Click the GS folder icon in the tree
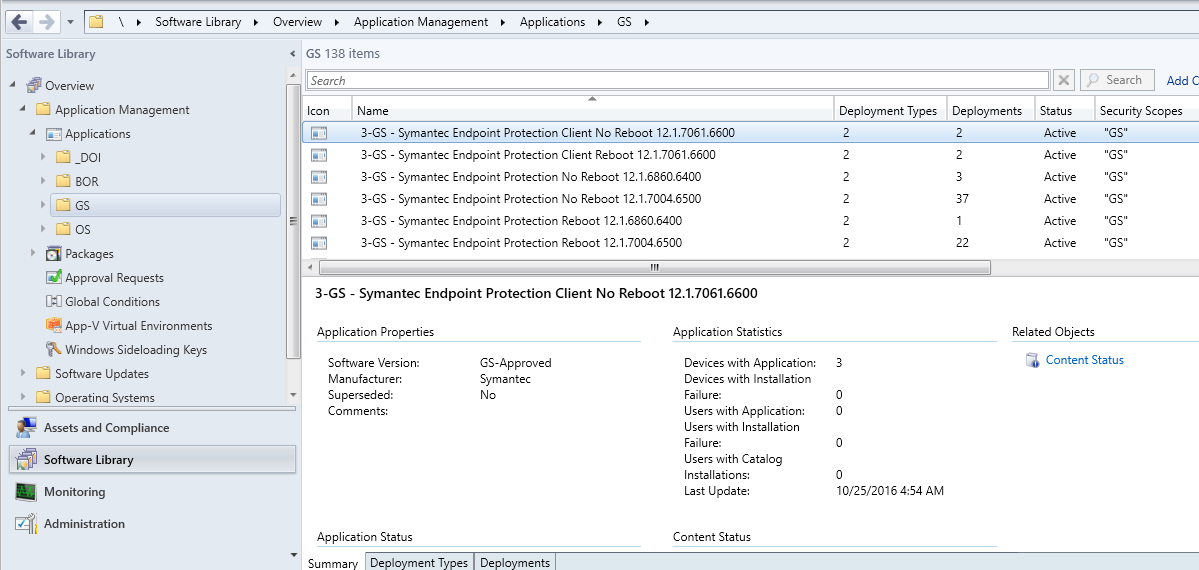Image resolution: width=1199 pixels, height=570 pixels. point(63,205)
